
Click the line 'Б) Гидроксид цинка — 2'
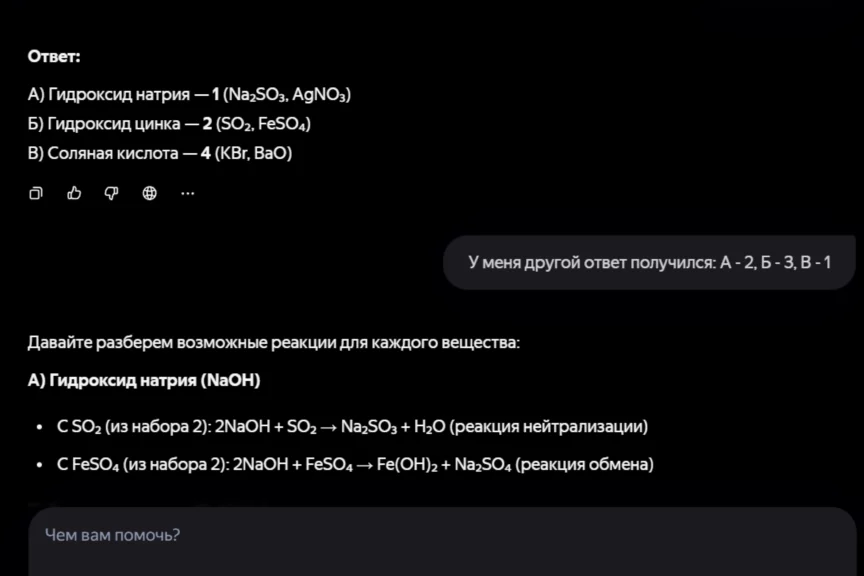click(x=115, y=124)
